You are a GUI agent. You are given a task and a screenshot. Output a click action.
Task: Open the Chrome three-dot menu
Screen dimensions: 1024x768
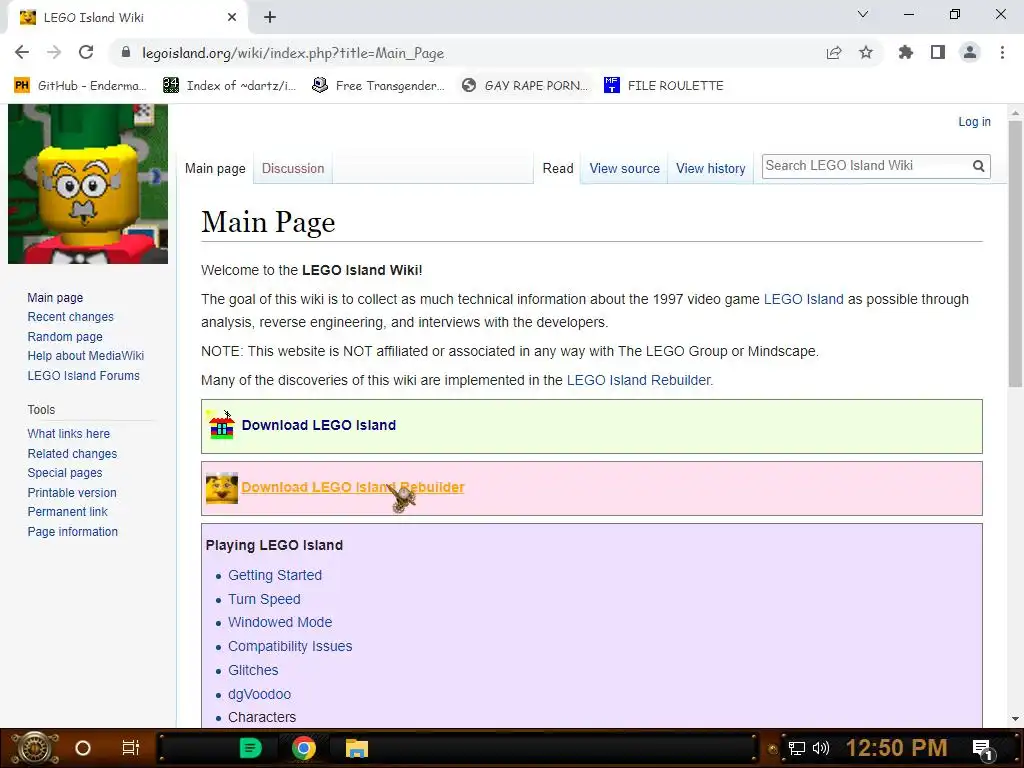click(1002, 52)
